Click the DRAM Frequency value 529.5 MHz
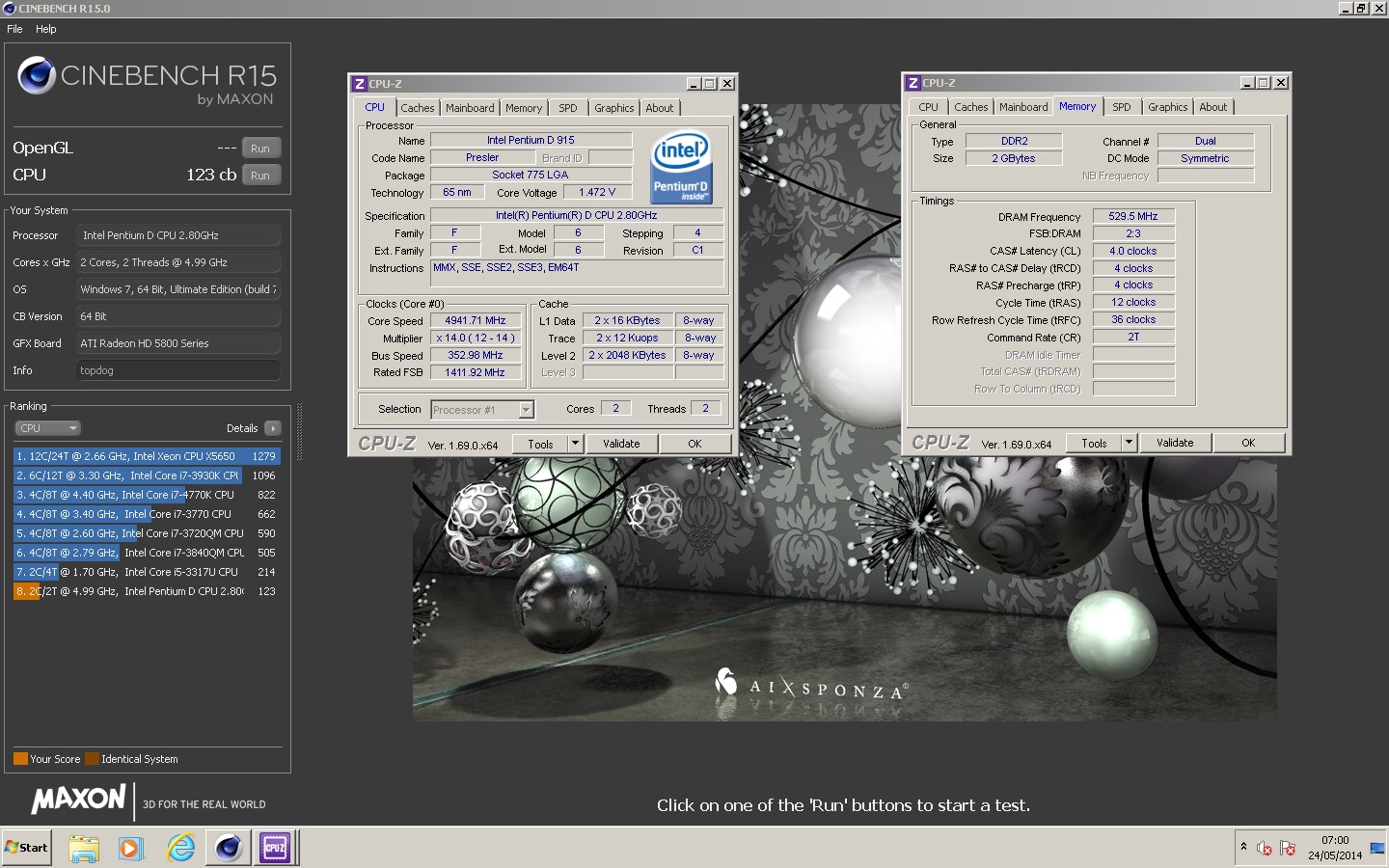This screenshot has height=868, width=1389. click(x=1133, y=216)
